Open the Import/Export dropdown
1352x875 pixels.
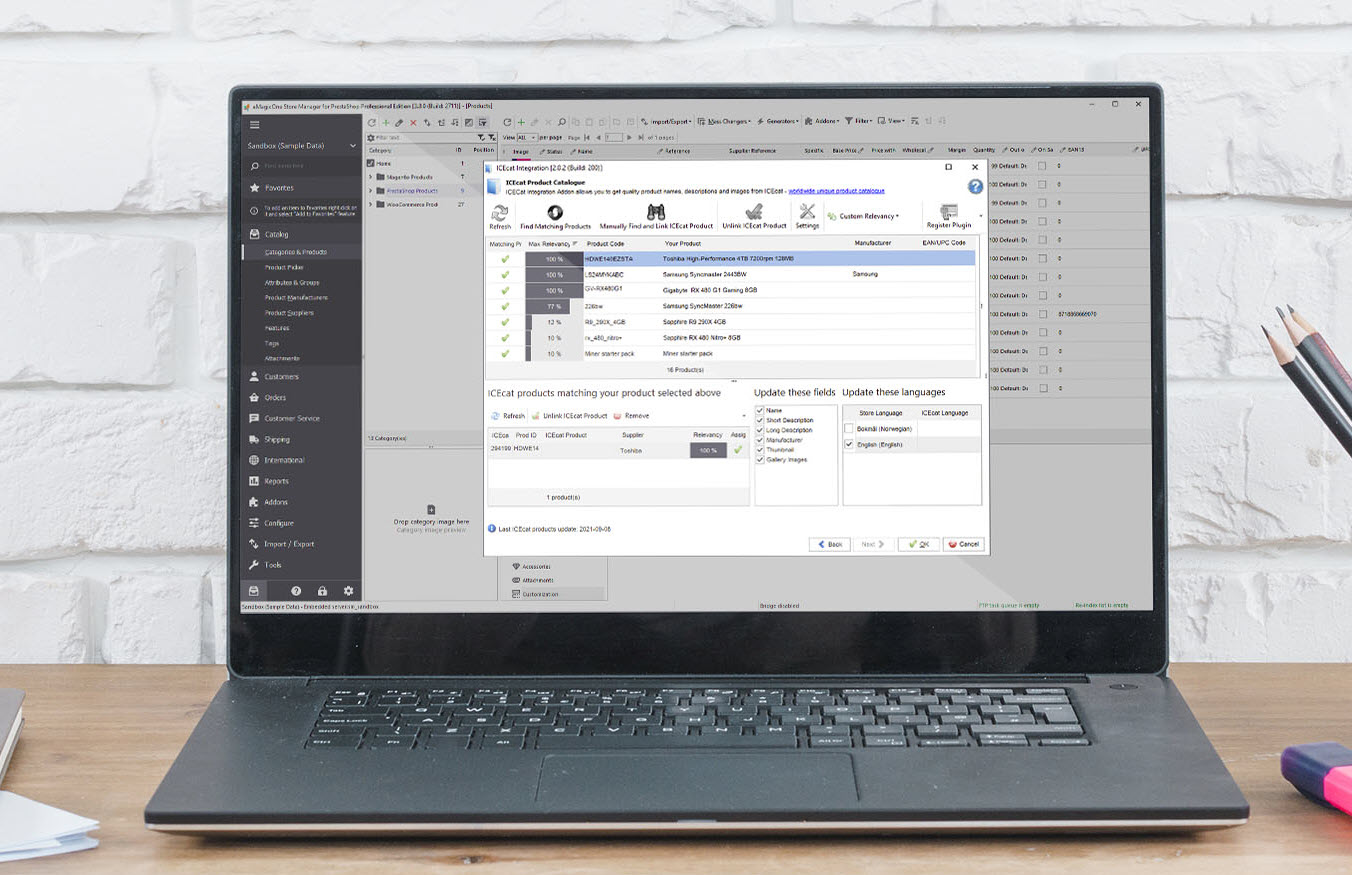tap(665, 122)
